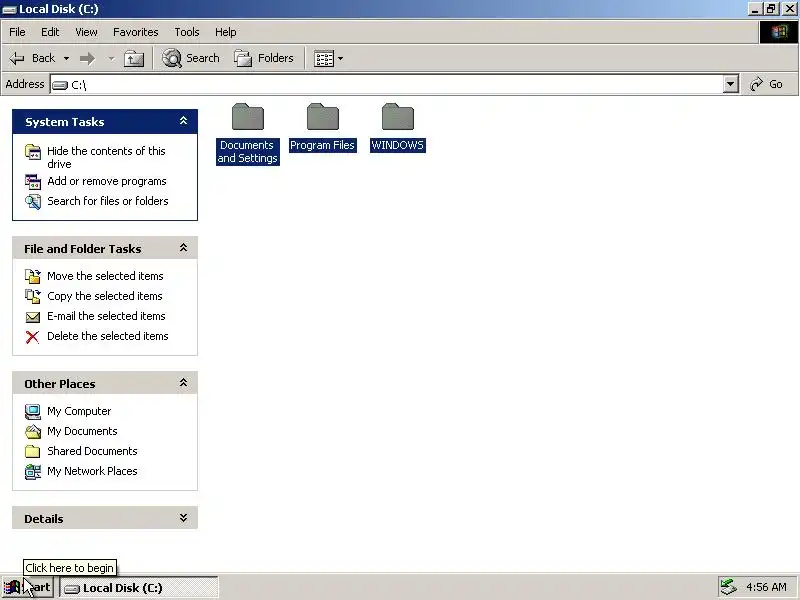Viewport: 800px width, 600px height.
Task: Open My Computer from Other Places
Action: pos(79,411)
